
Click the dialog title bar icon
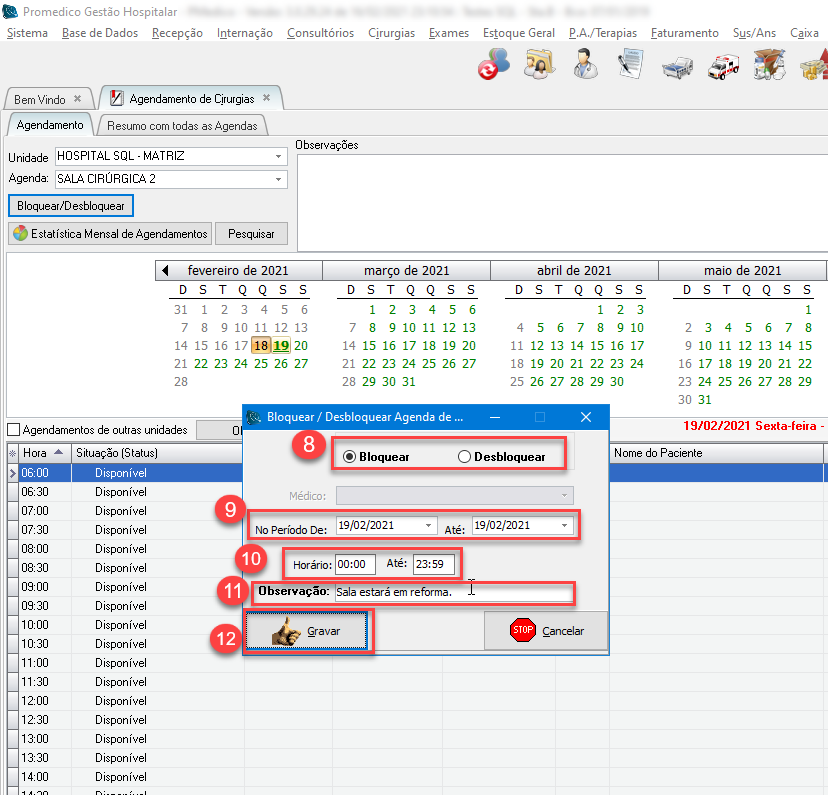click(254, 417)
